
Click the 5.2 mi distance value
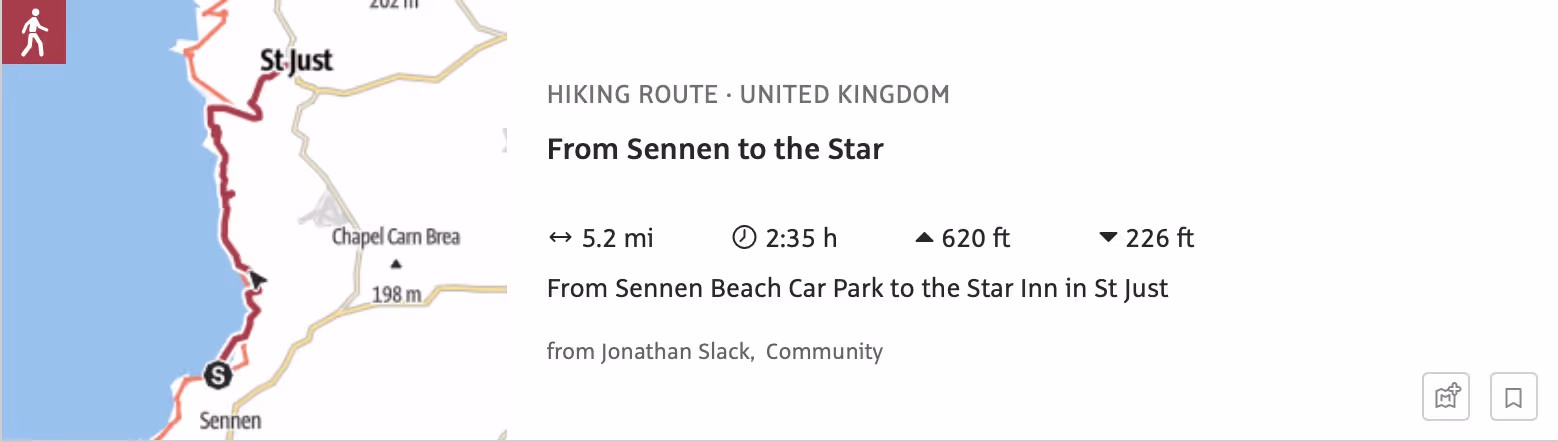click(617, 238)
